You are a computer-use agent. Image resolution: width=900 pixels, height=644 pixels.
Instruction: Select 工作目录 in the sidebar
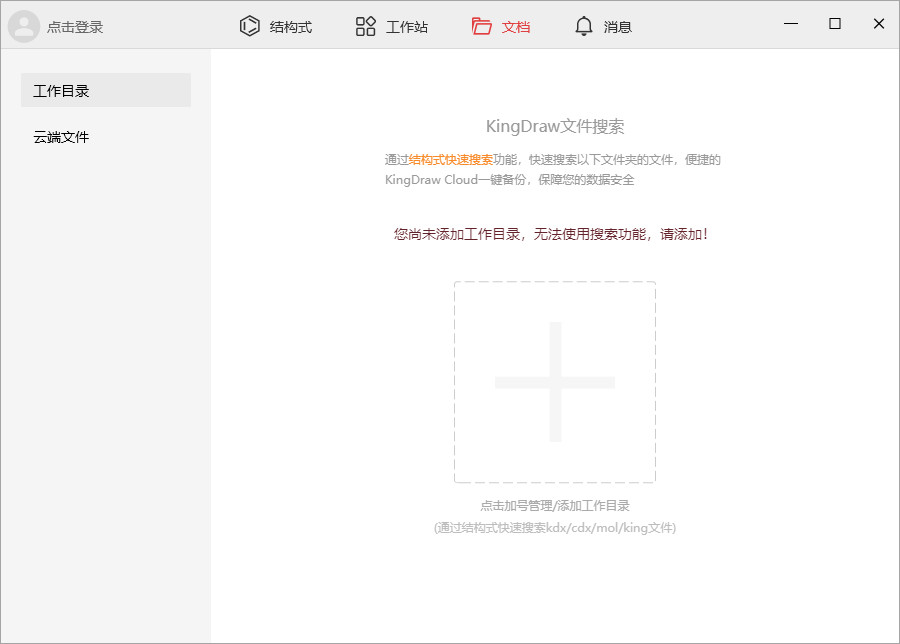106,90
